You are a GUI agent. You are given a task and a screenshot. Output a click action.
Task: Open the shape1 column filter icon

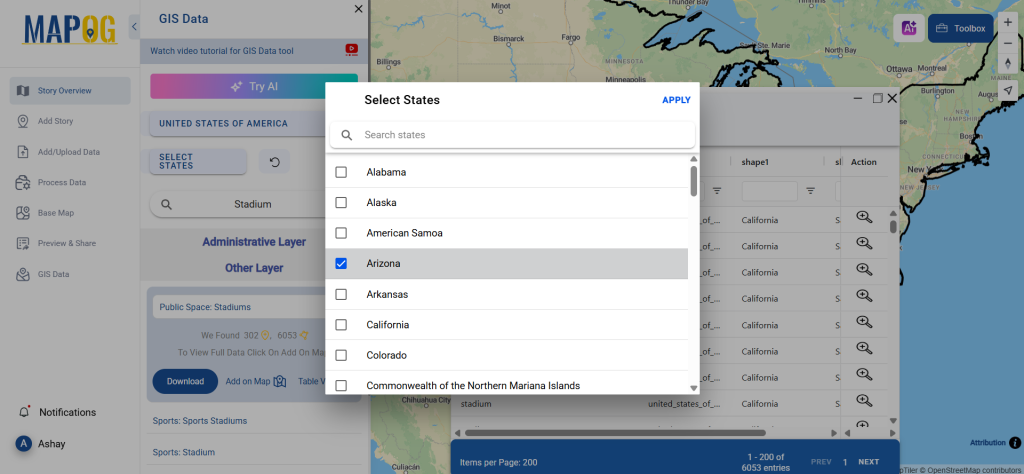point(810,191)
